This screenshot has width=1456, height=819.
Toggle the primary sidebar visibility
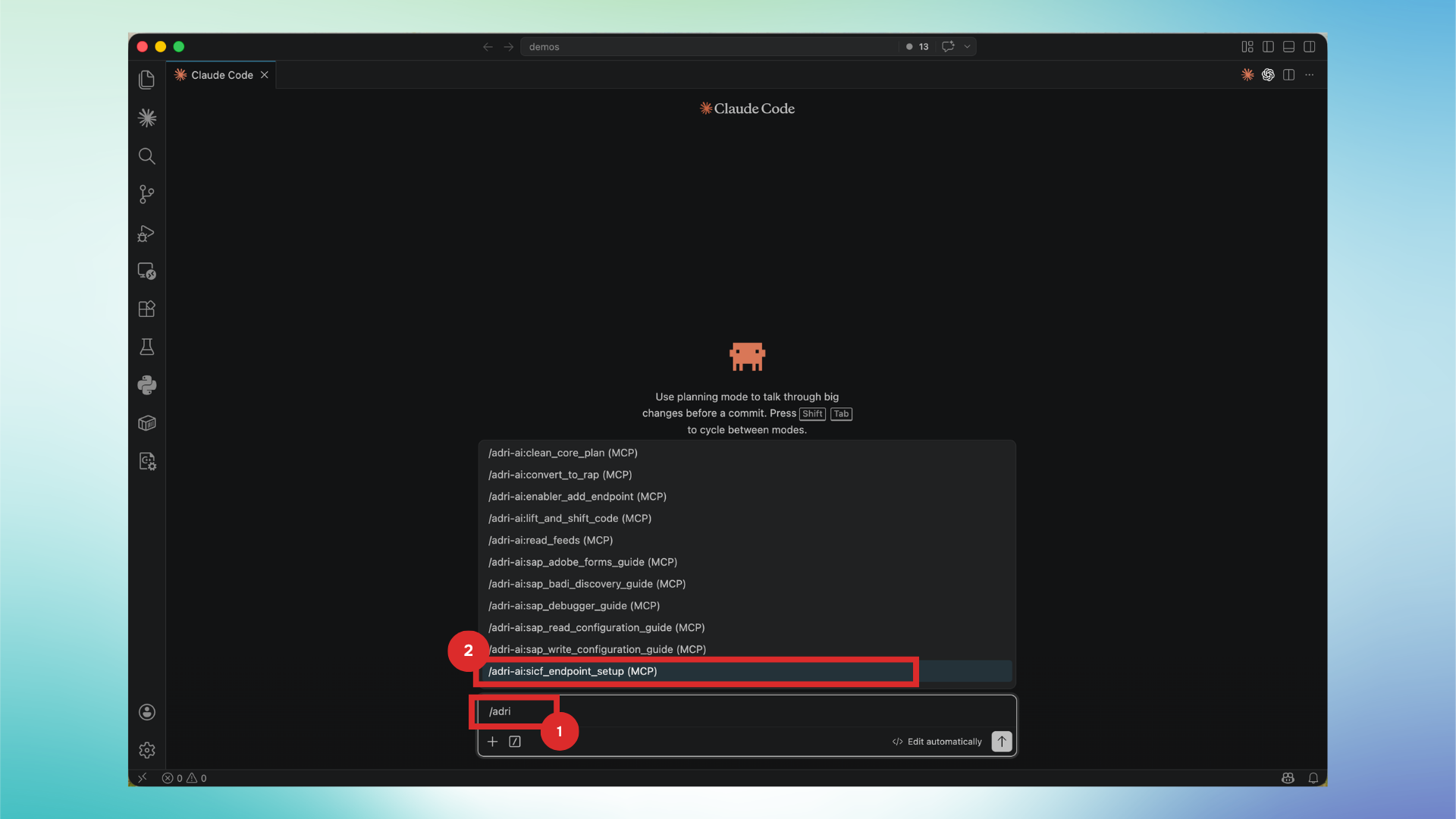pos(1267,46)
